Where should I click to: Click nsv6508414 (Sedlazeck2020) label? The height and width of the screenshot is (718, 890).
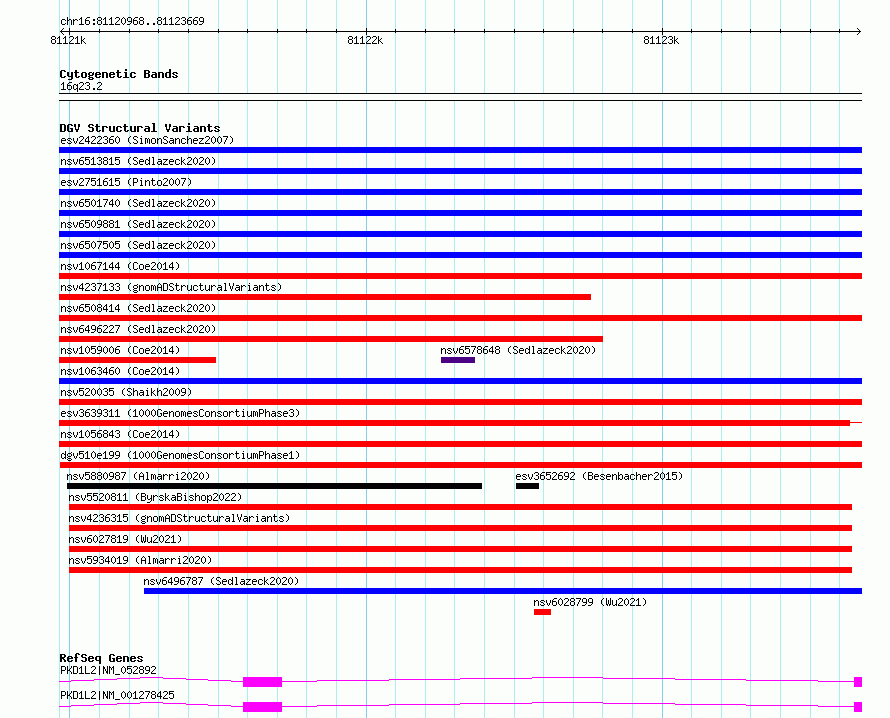138,308
